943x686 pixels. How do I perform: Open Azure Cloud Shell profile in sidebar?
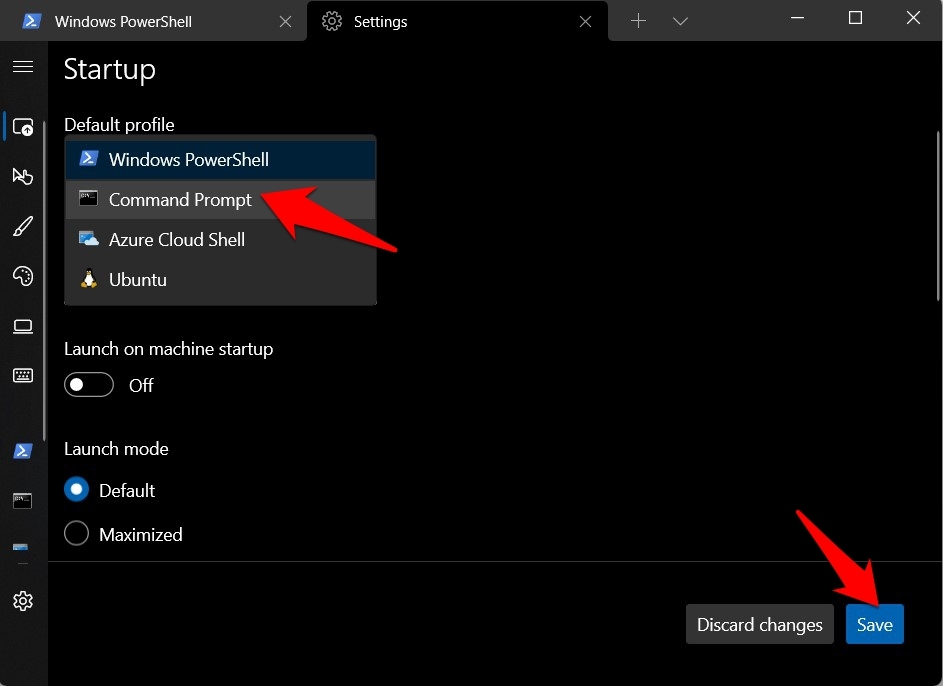(20, 547)
